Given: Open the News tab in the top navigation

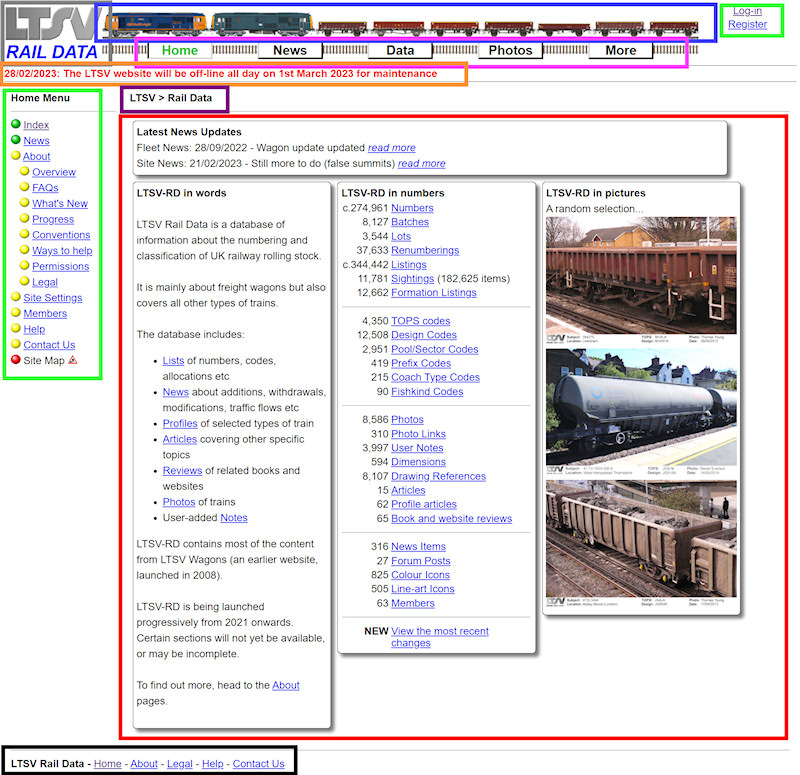Looking at the screenshot, I should [289, 50].
